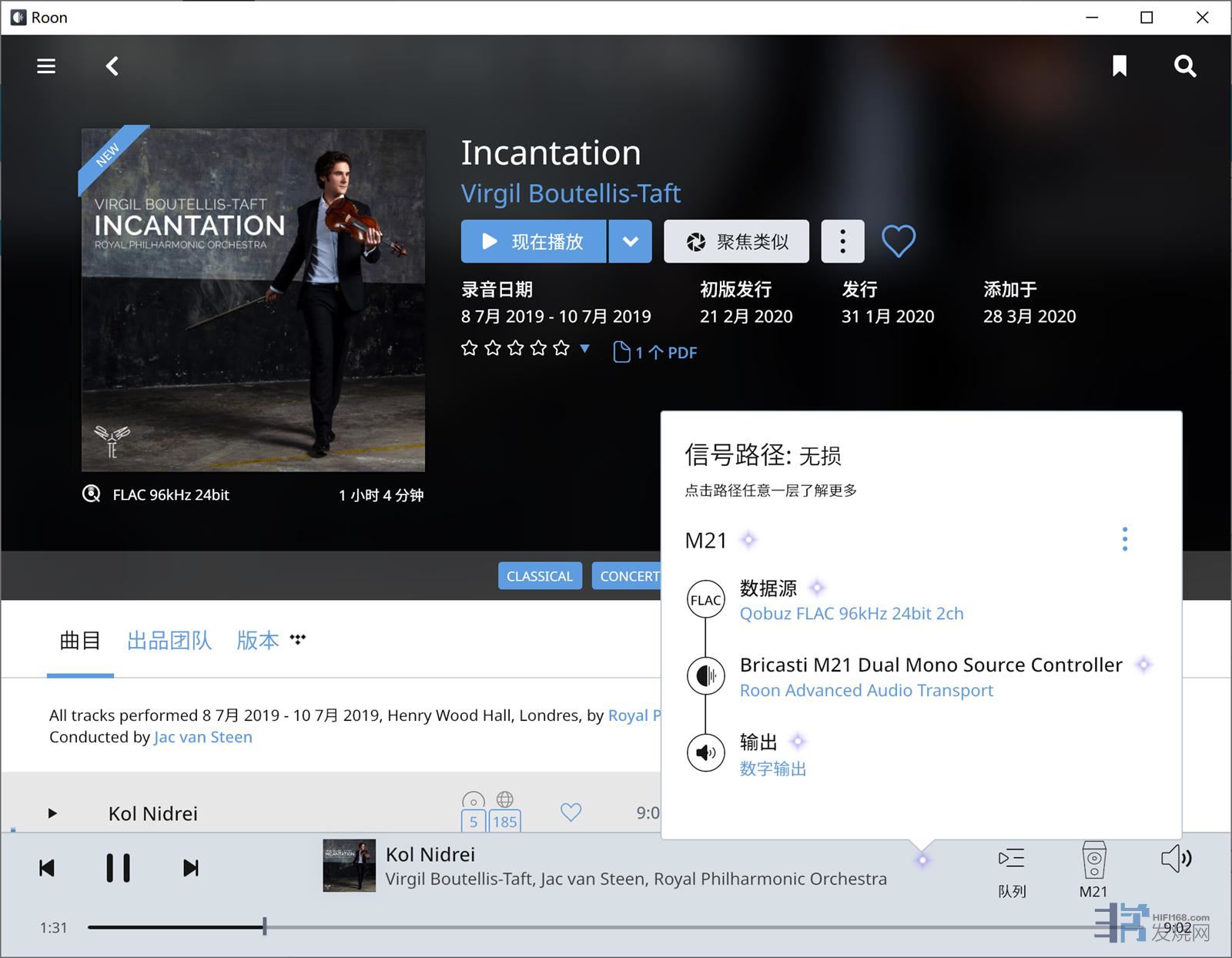The image size is (1232, 958).
Task: Switch to the 版本 tab
Action: point(257,641)
